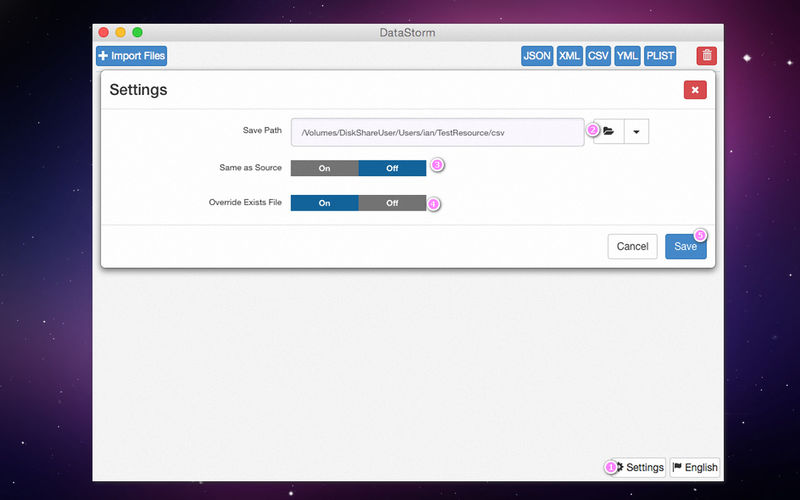Screen dimensions: 800x500
Task: Open Settings from bottom bar
Action: coord(639,467)
